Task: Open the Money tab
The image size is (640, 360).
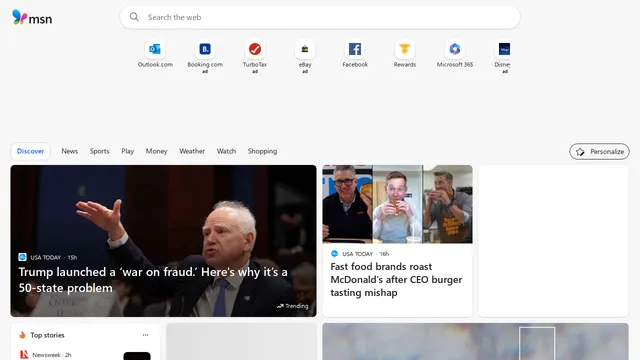Action: pyautogui.click(x=156, y=151)
